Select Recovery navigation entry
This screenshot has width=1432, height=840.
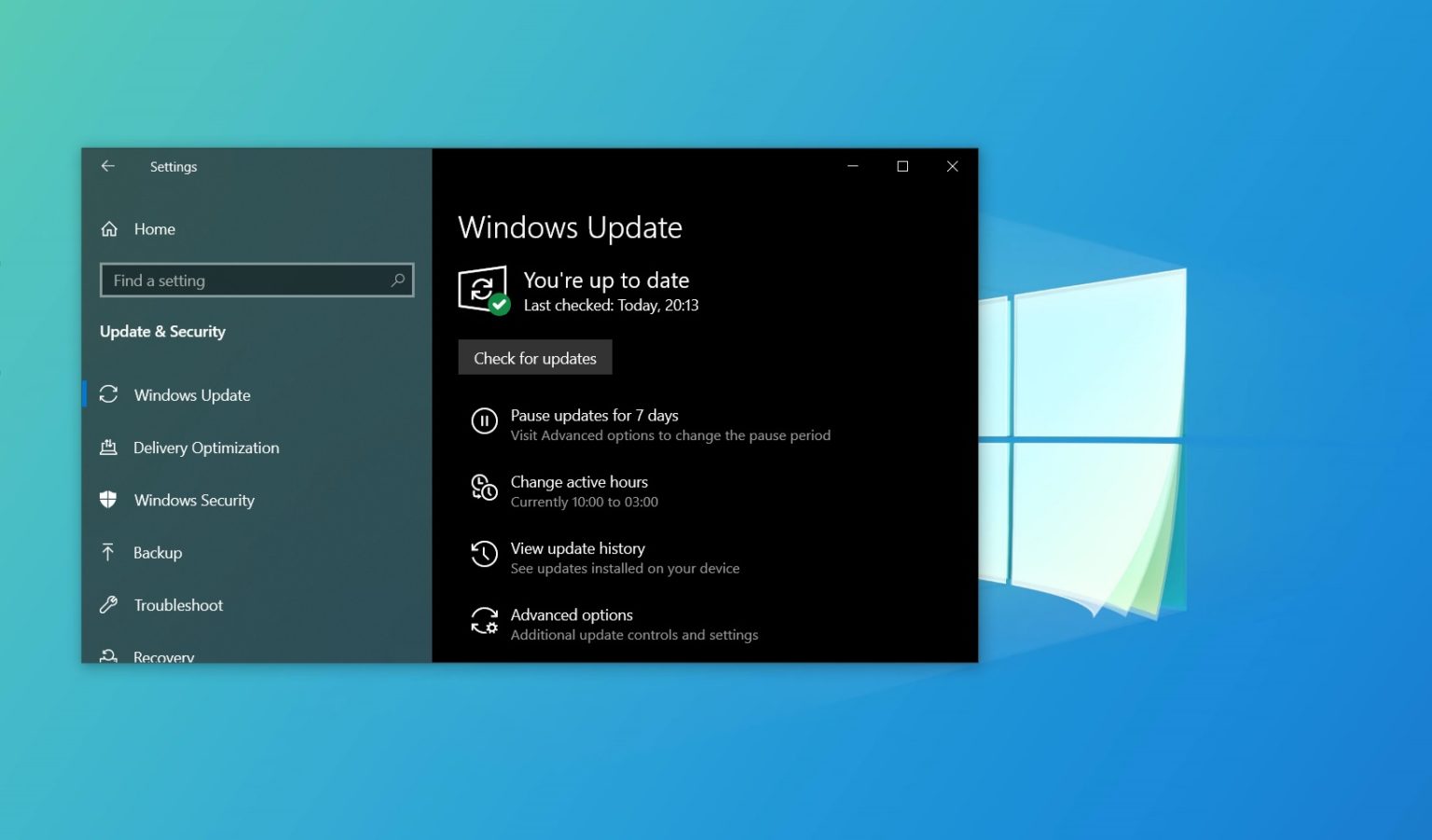[164, 656]
